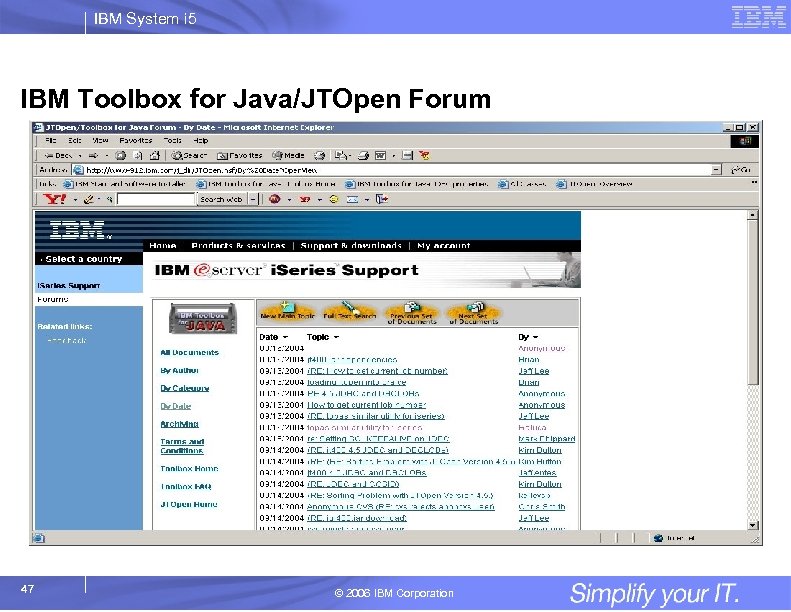Click the Previous Set of Documents icon

(x=412, y=313)
